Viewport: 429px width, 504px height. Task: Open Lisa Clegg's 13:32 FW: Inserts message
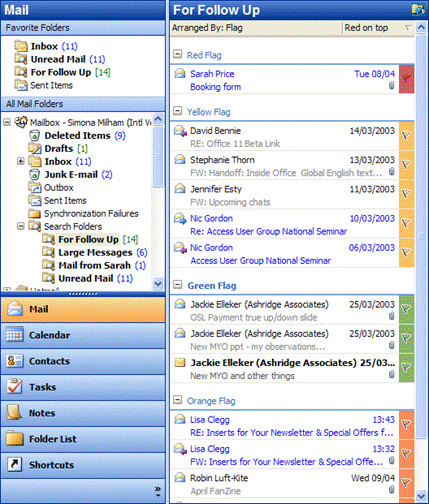click(284, 455)
